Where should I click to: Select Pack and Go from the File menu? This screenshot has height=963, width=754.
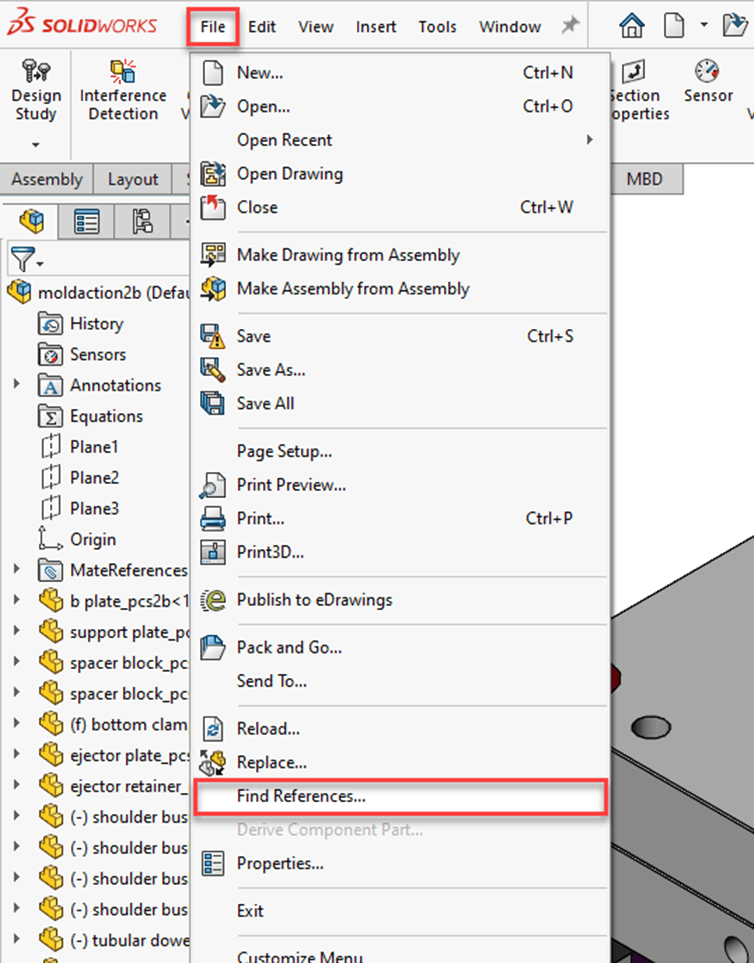pyautogui.click(x=289, y=647)
